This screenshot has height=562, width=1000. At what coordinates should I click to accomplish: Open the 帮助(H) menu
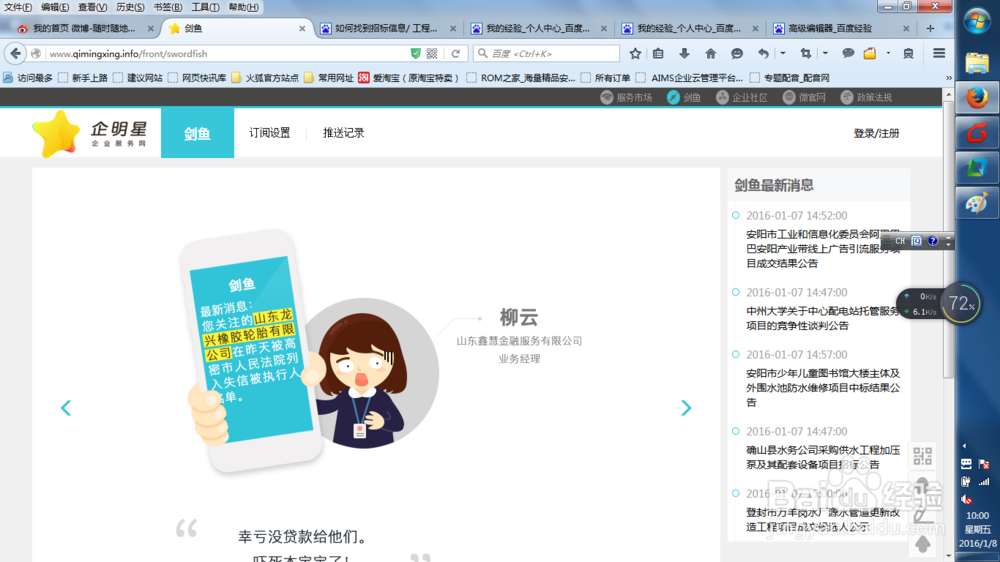[243, 7]
